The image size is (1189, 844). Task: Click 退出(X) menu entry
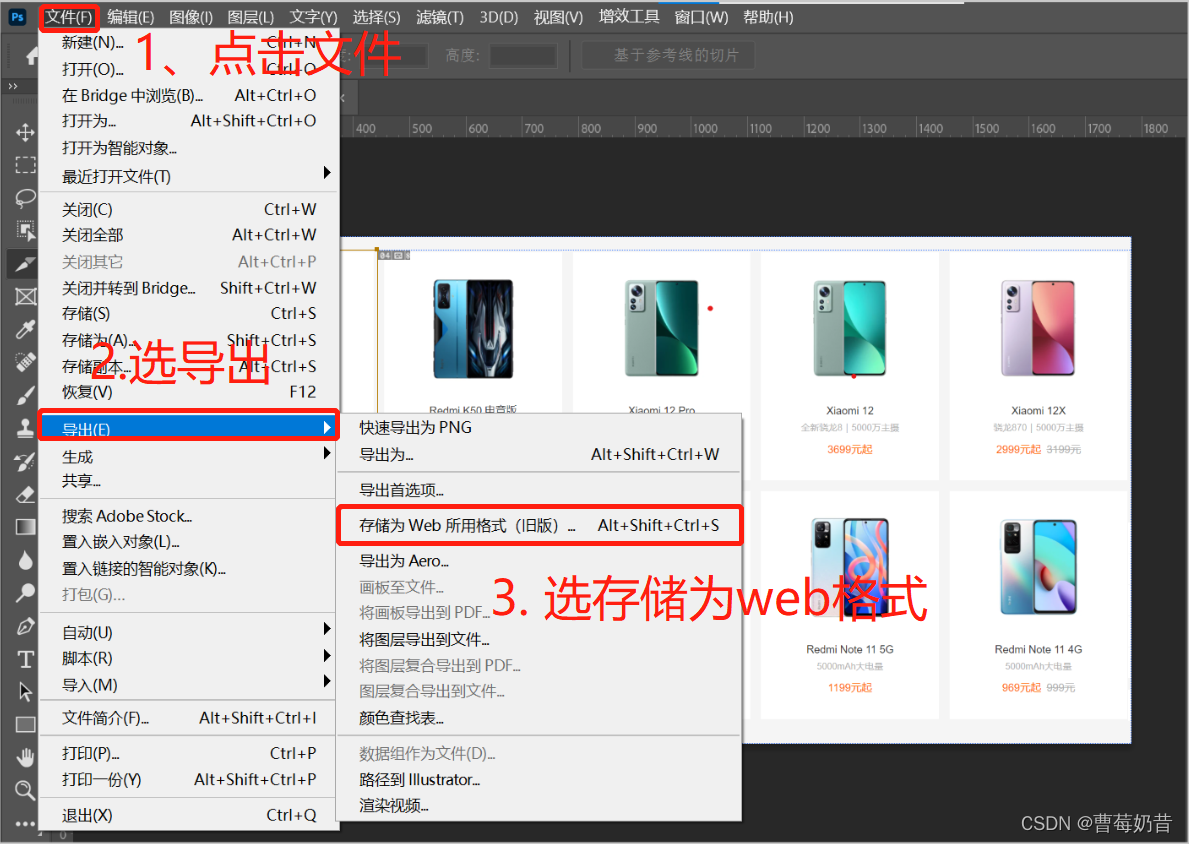pyautogui.click(x=188, y=815)
